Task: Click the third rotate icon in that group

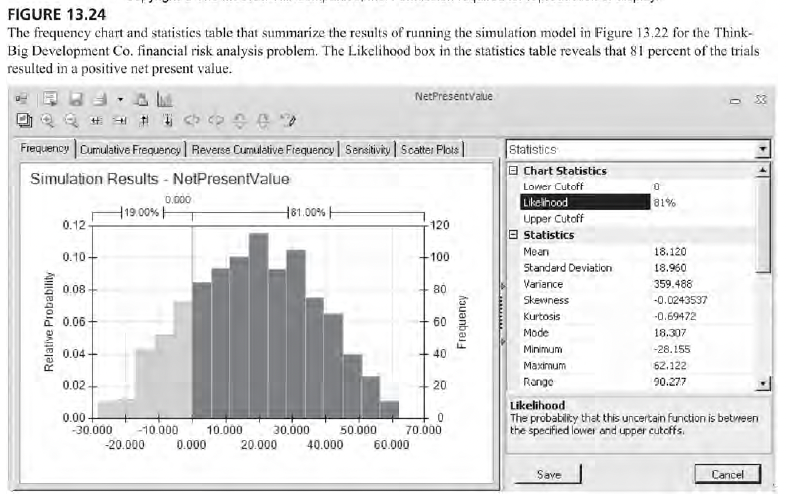Action: [240, 120]
